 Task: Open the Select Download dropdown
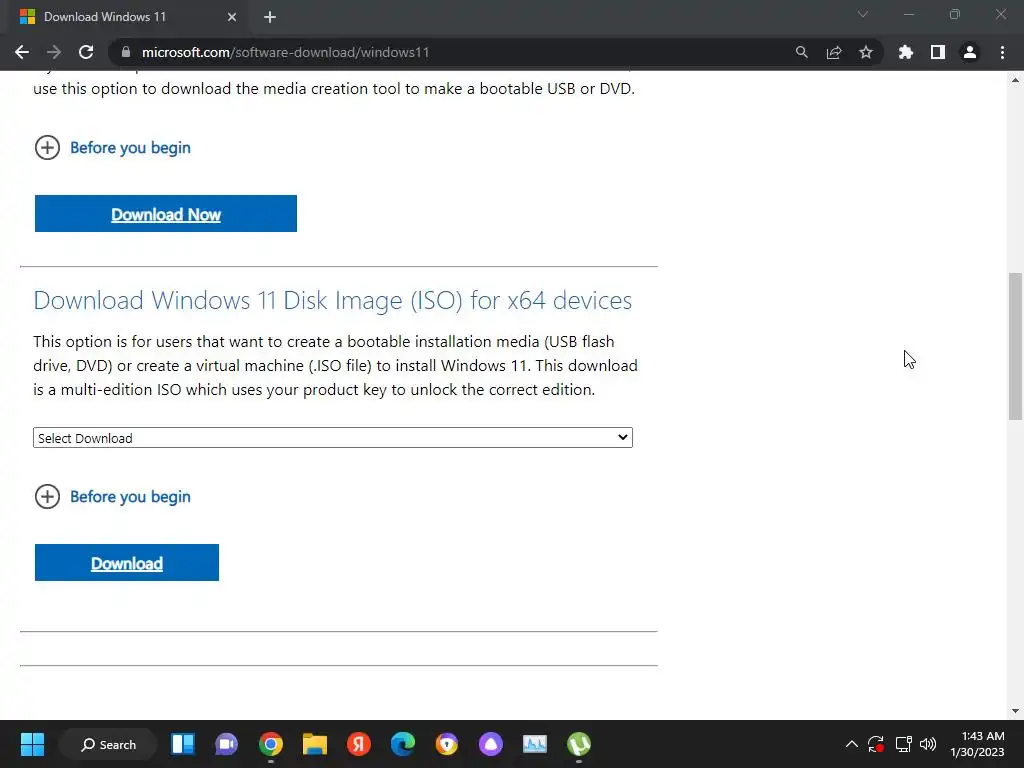pos(332,438)
